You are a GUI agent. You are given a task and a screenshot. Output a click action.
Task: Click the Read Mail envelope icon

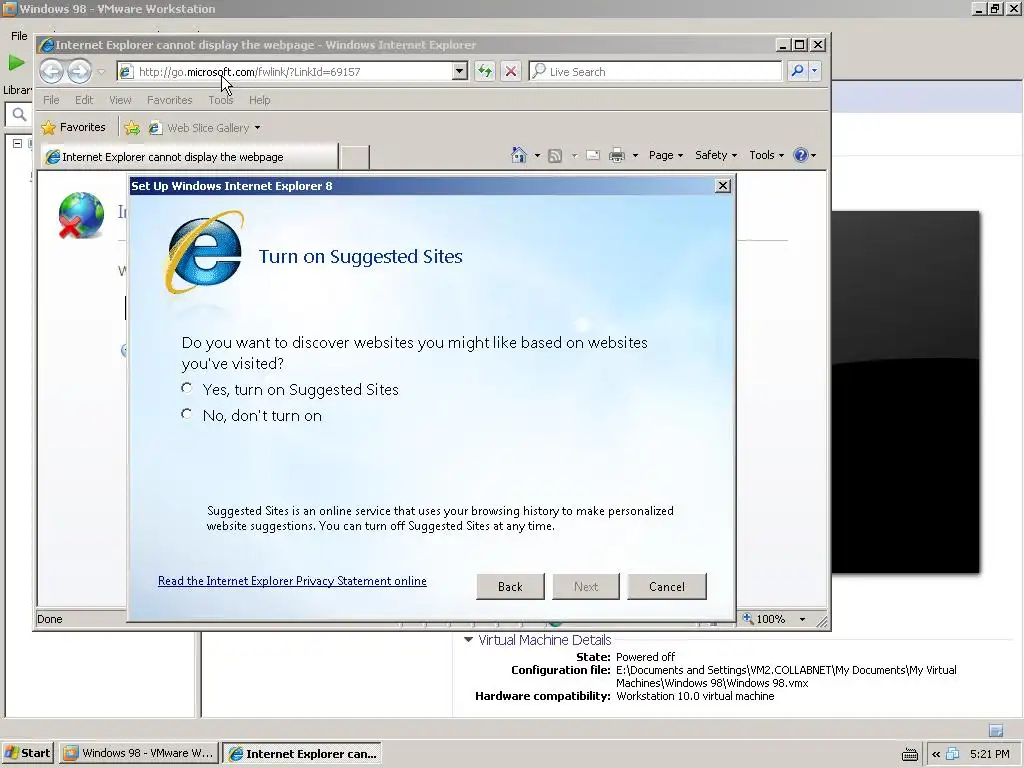pos(592,155)
